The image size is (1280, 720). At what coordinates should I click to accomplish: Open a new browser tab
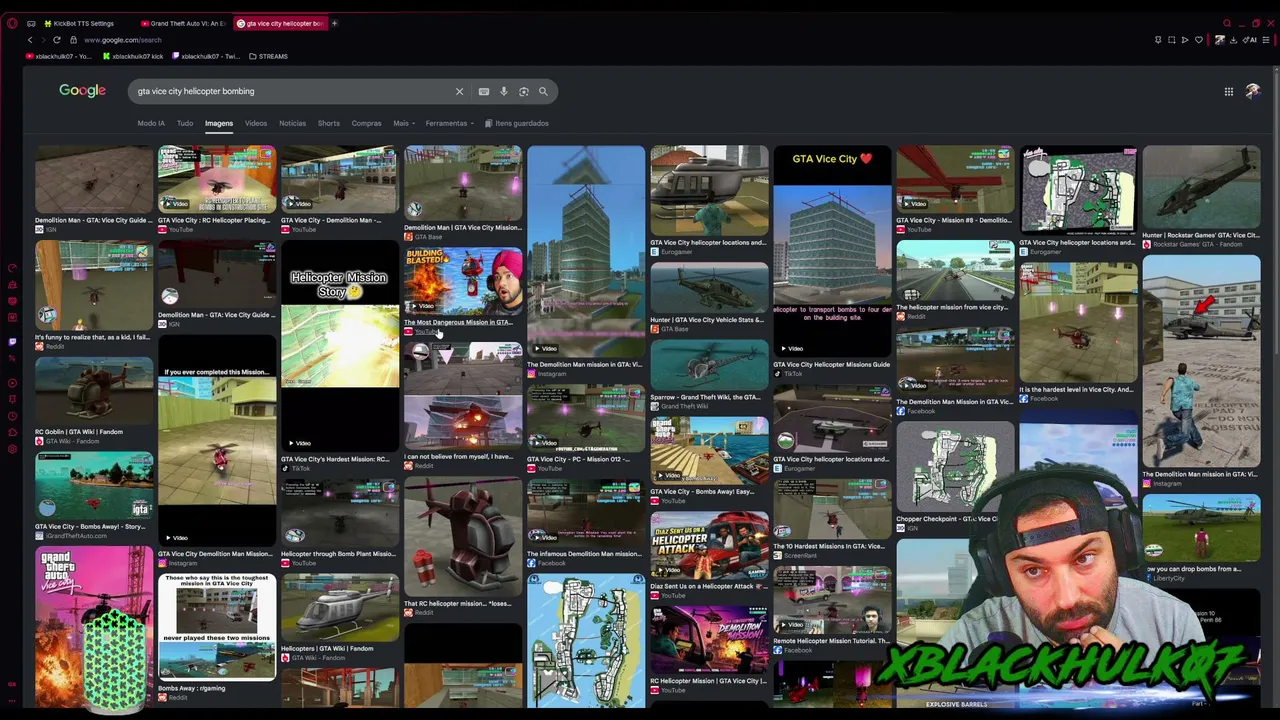pos(334,23)
